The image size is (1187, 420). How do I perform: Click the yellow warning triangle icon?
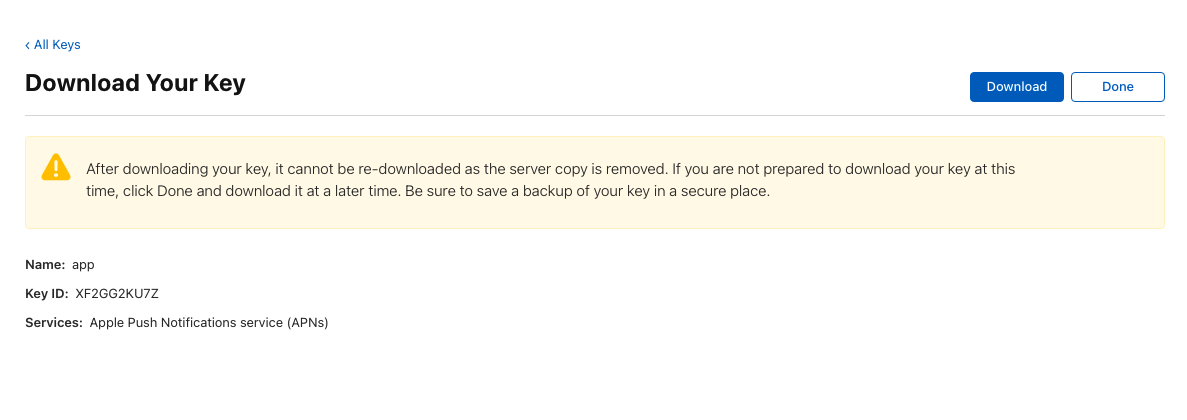click(55, 167)
